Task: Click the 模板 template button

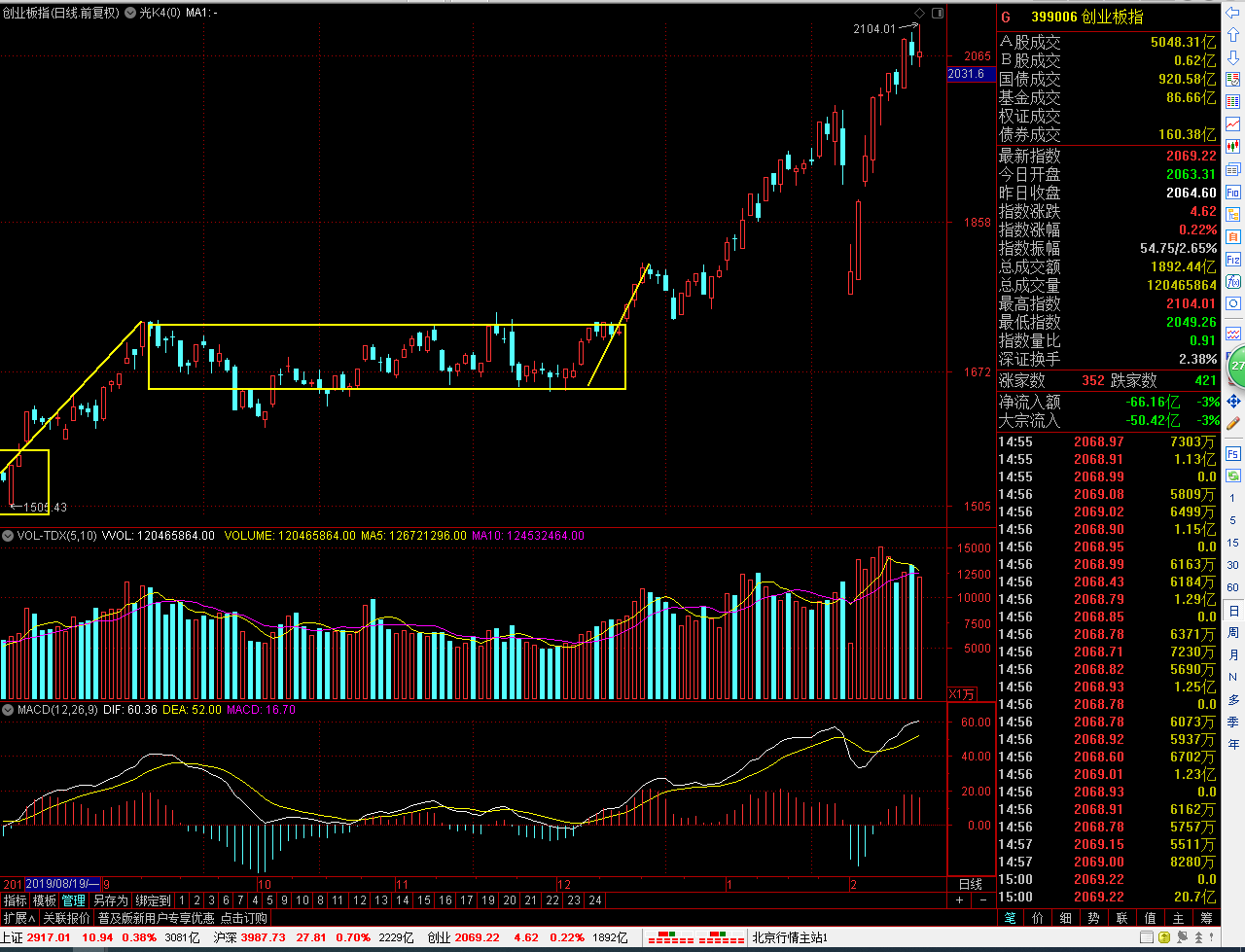Action: [45, 901]
